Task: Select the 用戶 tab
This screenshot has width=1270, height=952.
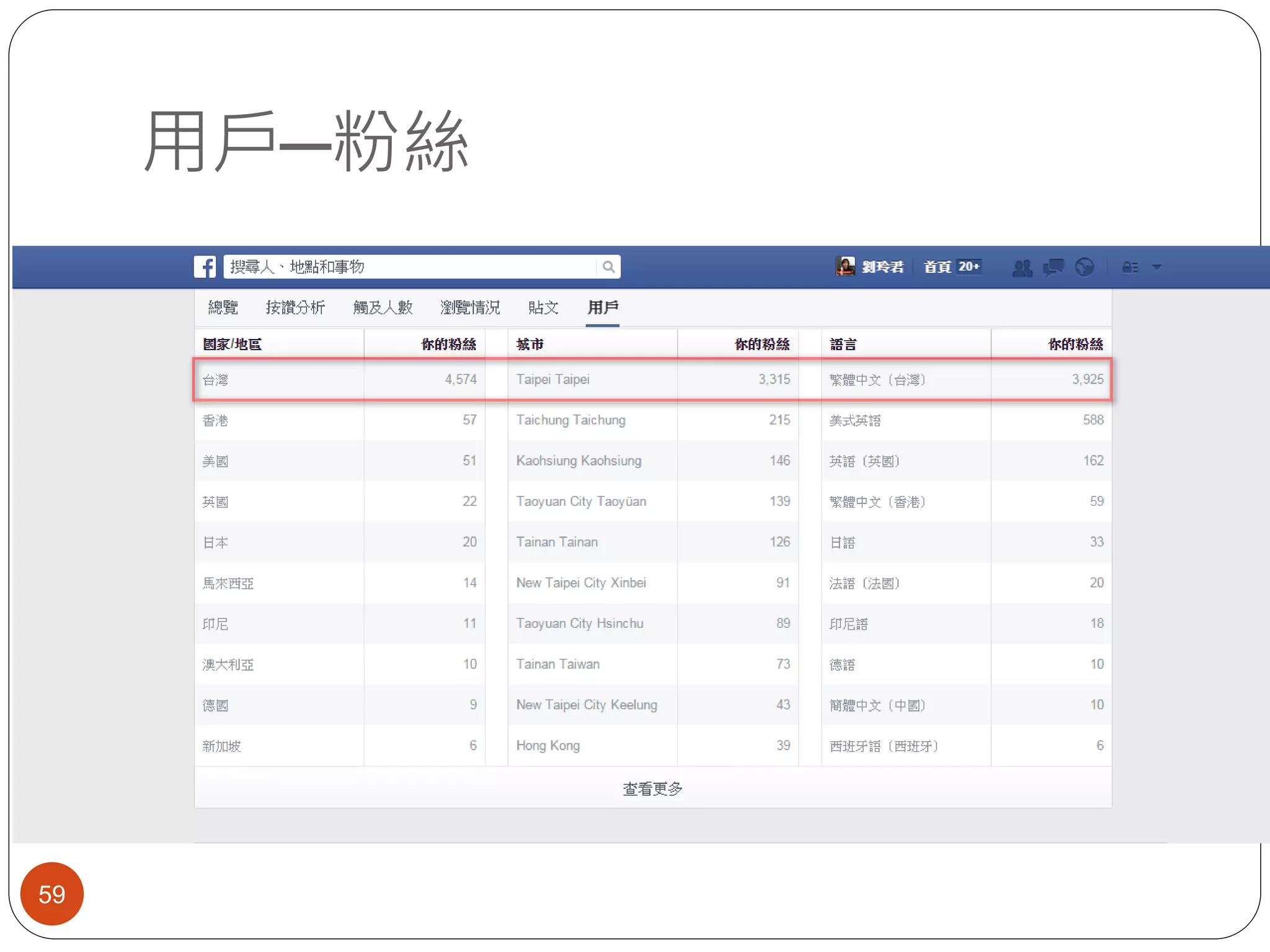Action: 603,307
